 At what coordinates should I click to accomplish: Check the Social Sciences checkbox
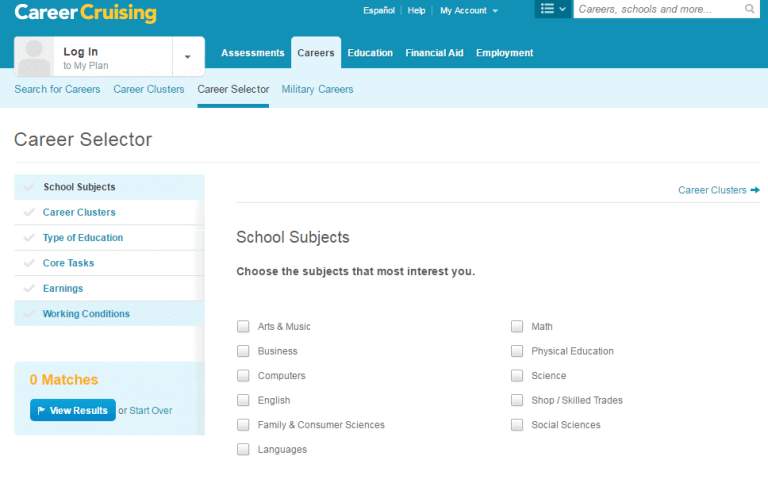pos(517,425)
